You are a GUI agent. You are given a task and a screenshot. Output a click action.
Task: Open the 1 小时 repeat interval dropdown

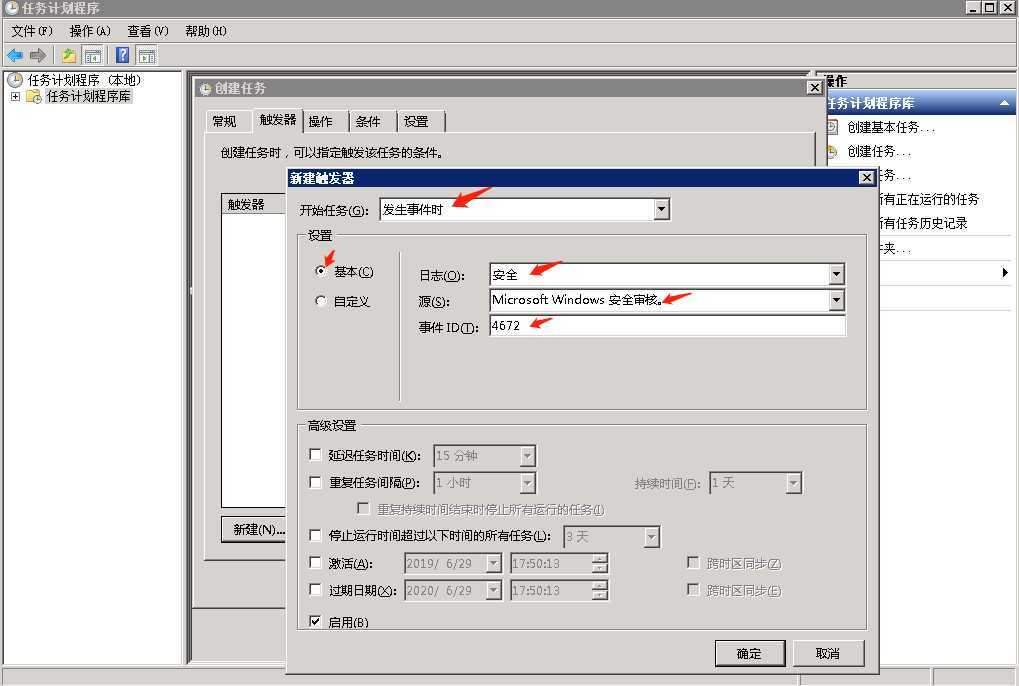(x=528, y=483)
